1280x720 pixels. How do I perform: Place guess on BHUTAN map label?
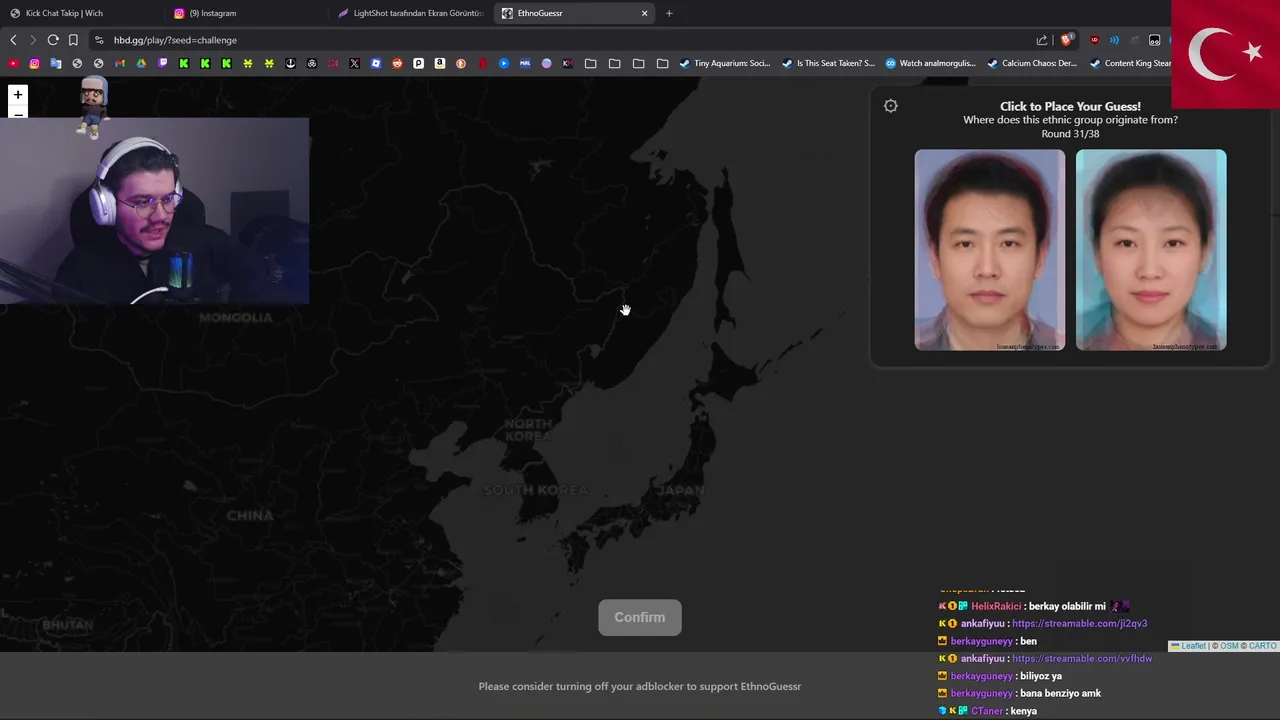coord(68,625)
